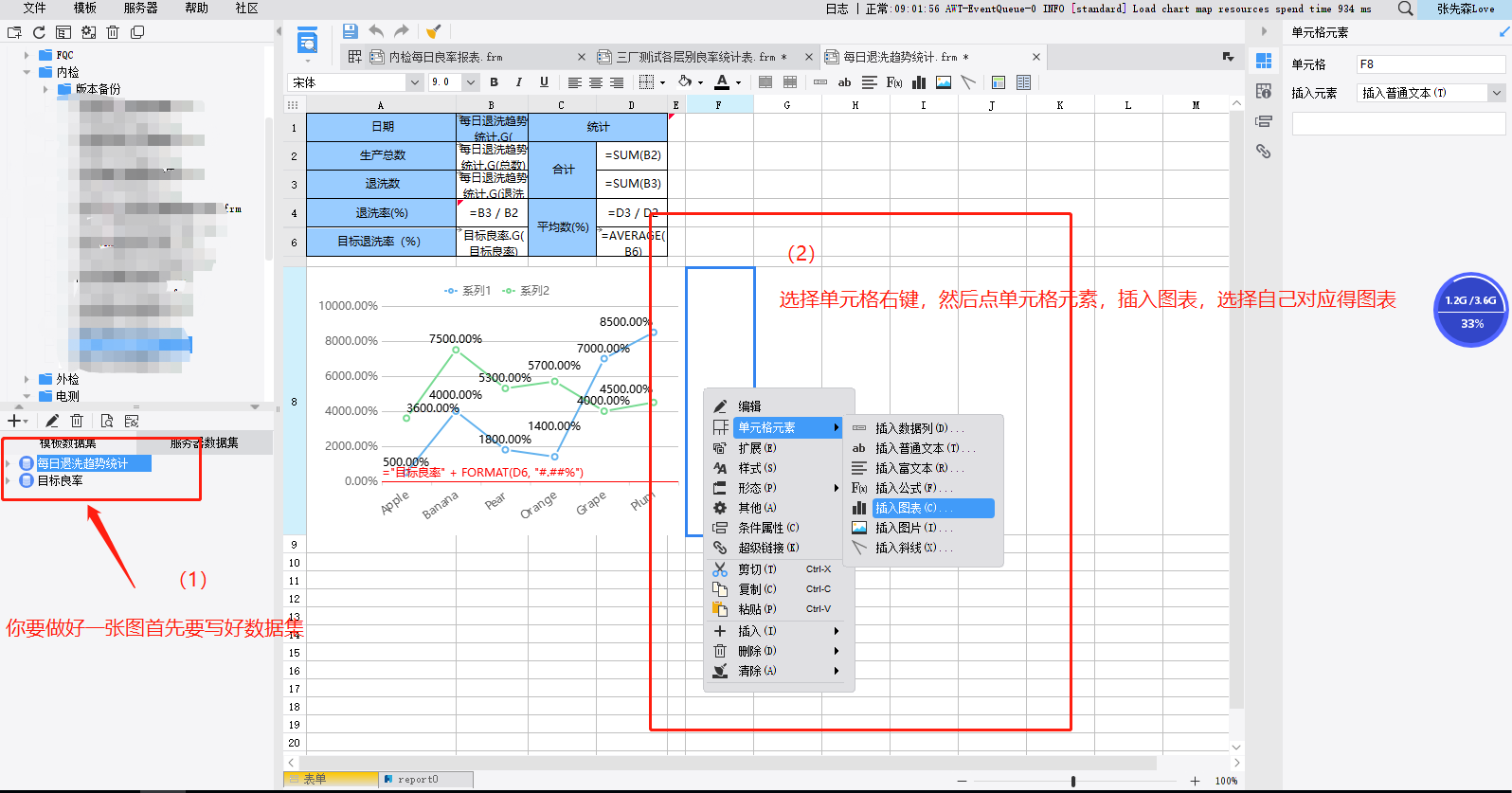The width and height of the screenshot is (1512, 793).
Task: Open the font name 宋体 dropdown
Action: pos(414,82)
